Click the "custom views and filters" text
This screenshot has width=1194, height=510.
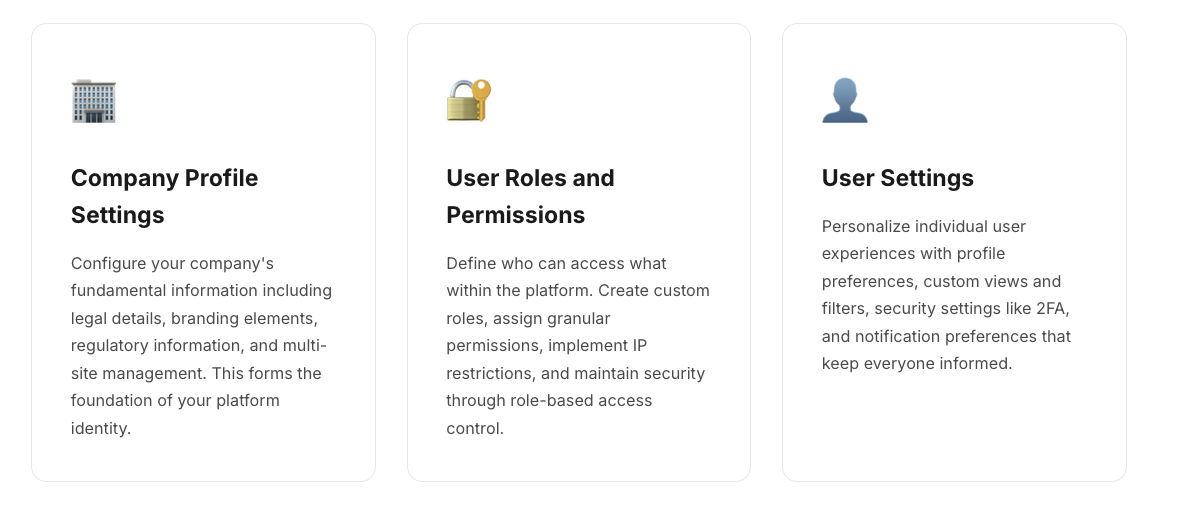coord(992,282)
